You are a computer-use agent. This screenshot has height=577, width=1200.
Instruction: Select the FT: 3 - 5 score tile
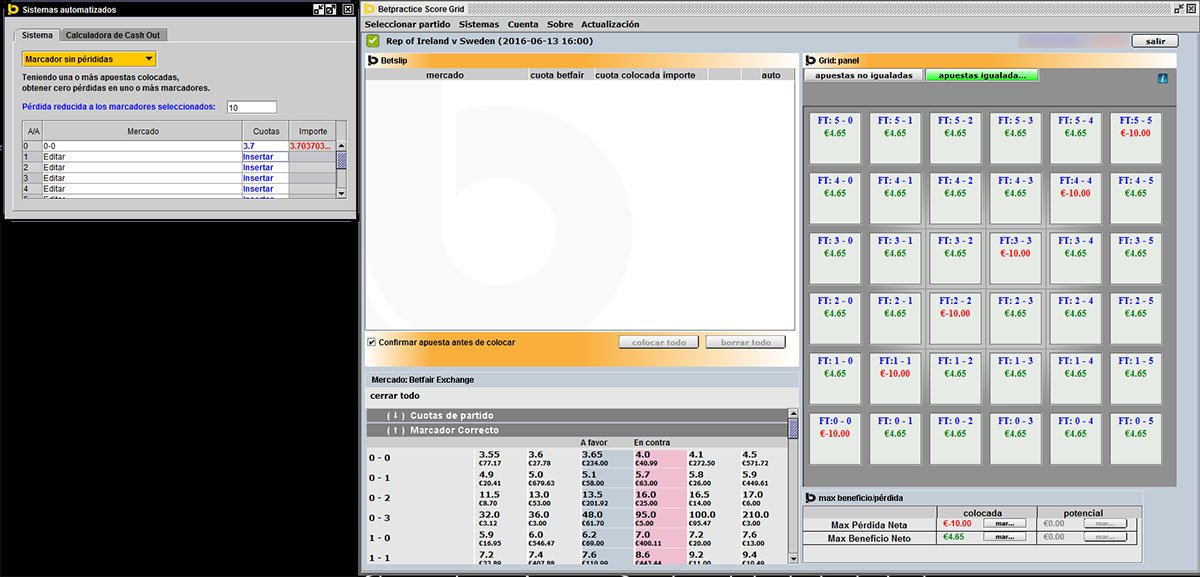pyautogui.click(x=1135, y=256)
